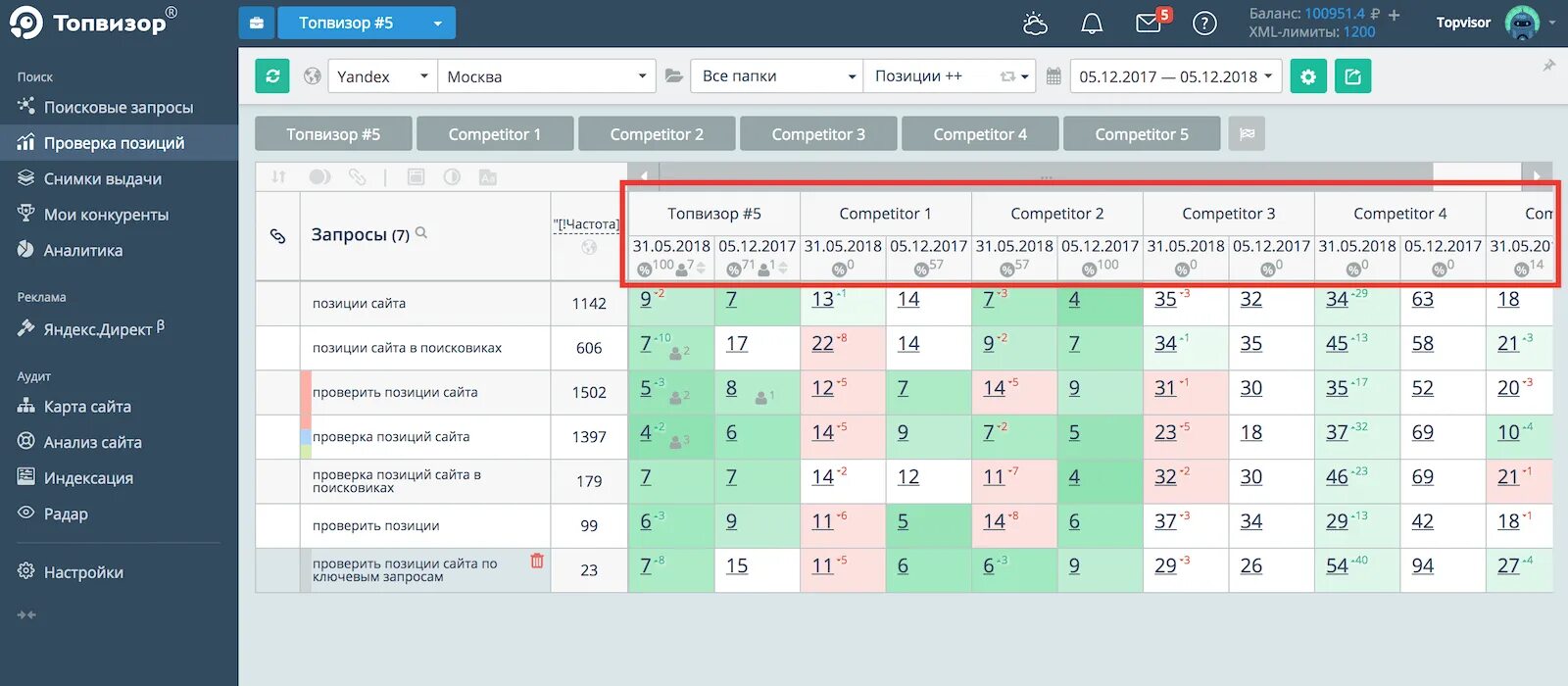
Task: Click the query позиции сайта в поисковиках
Action: coord(407,348)
